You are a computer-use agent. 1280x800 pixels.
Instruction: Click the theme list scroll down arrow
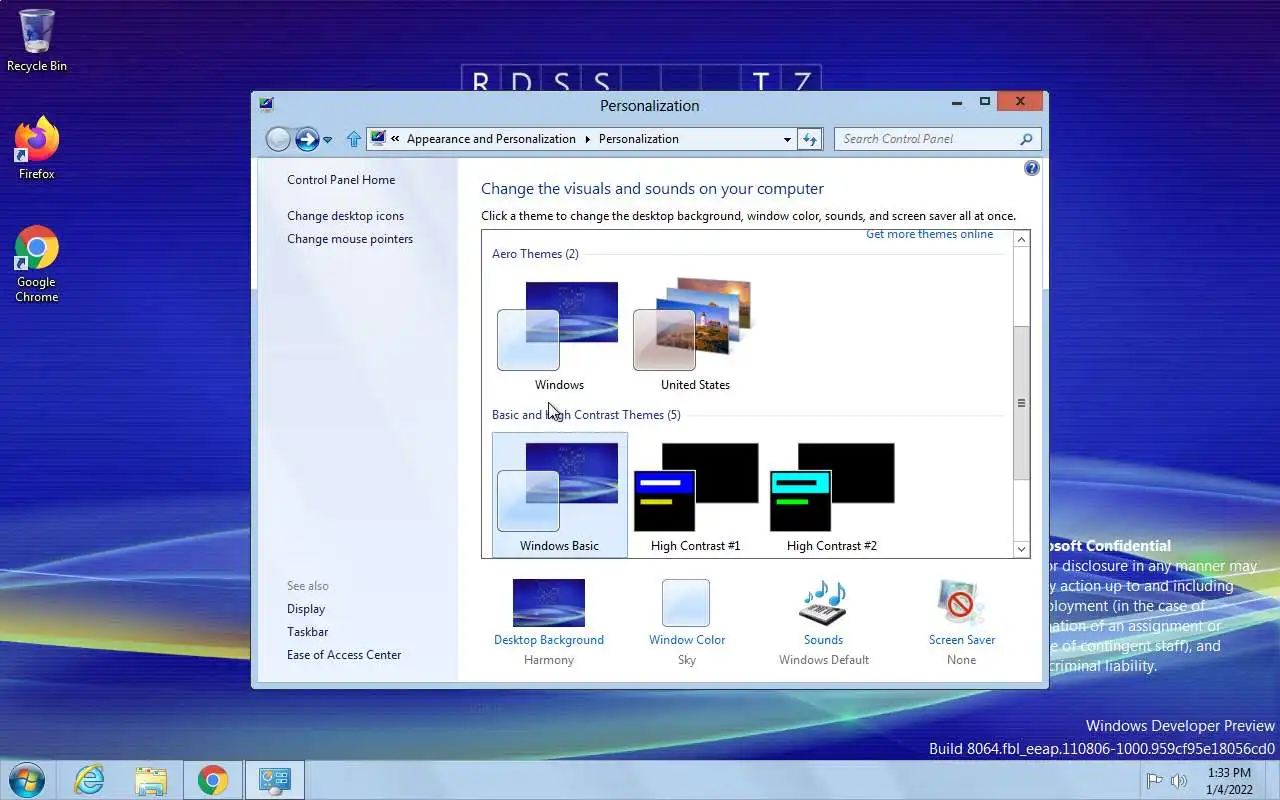click(1021, 548)
